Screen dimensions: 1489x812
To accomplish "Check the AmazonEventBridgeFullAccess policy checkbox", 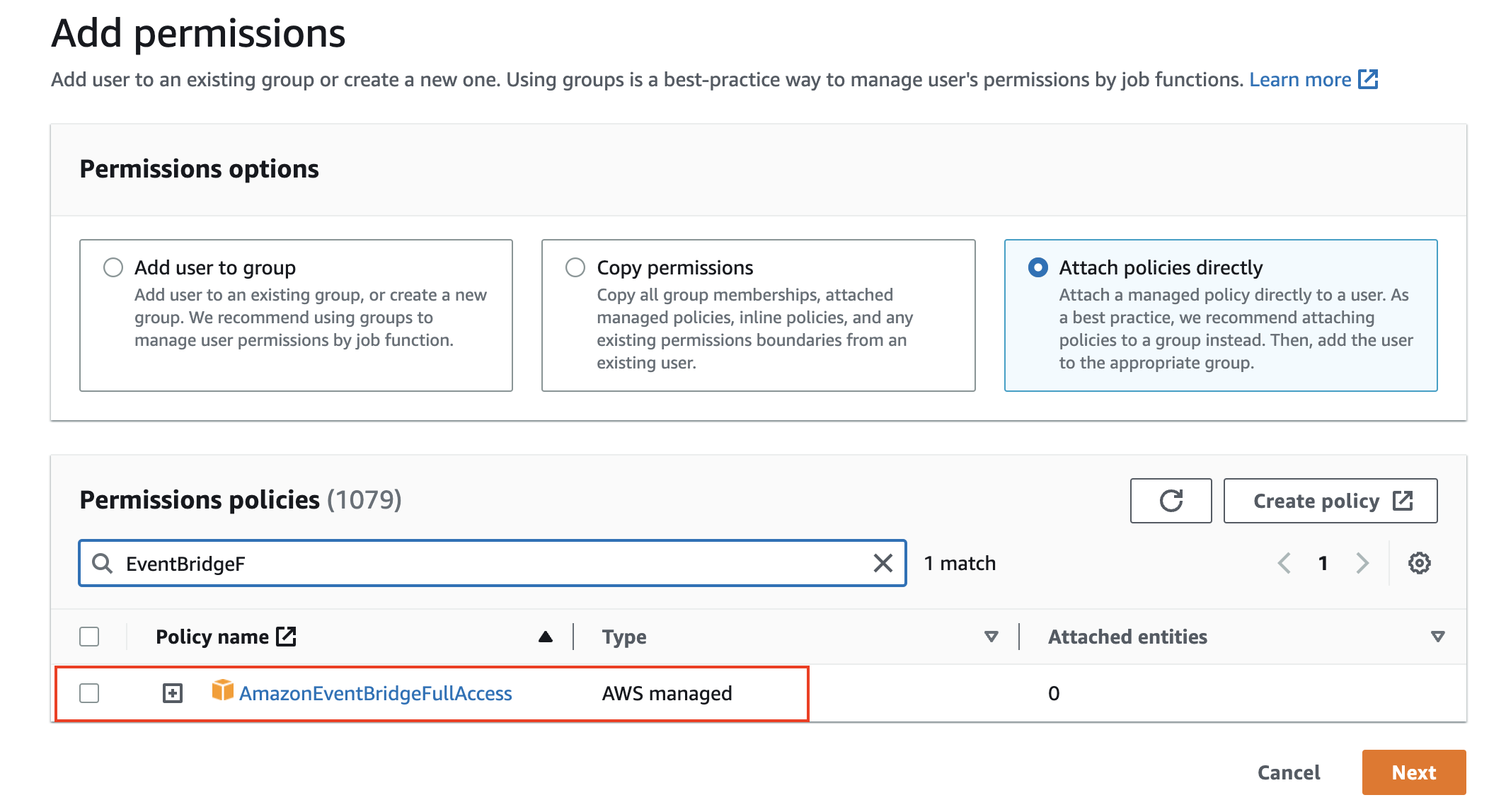I will [x=89, y=693].
